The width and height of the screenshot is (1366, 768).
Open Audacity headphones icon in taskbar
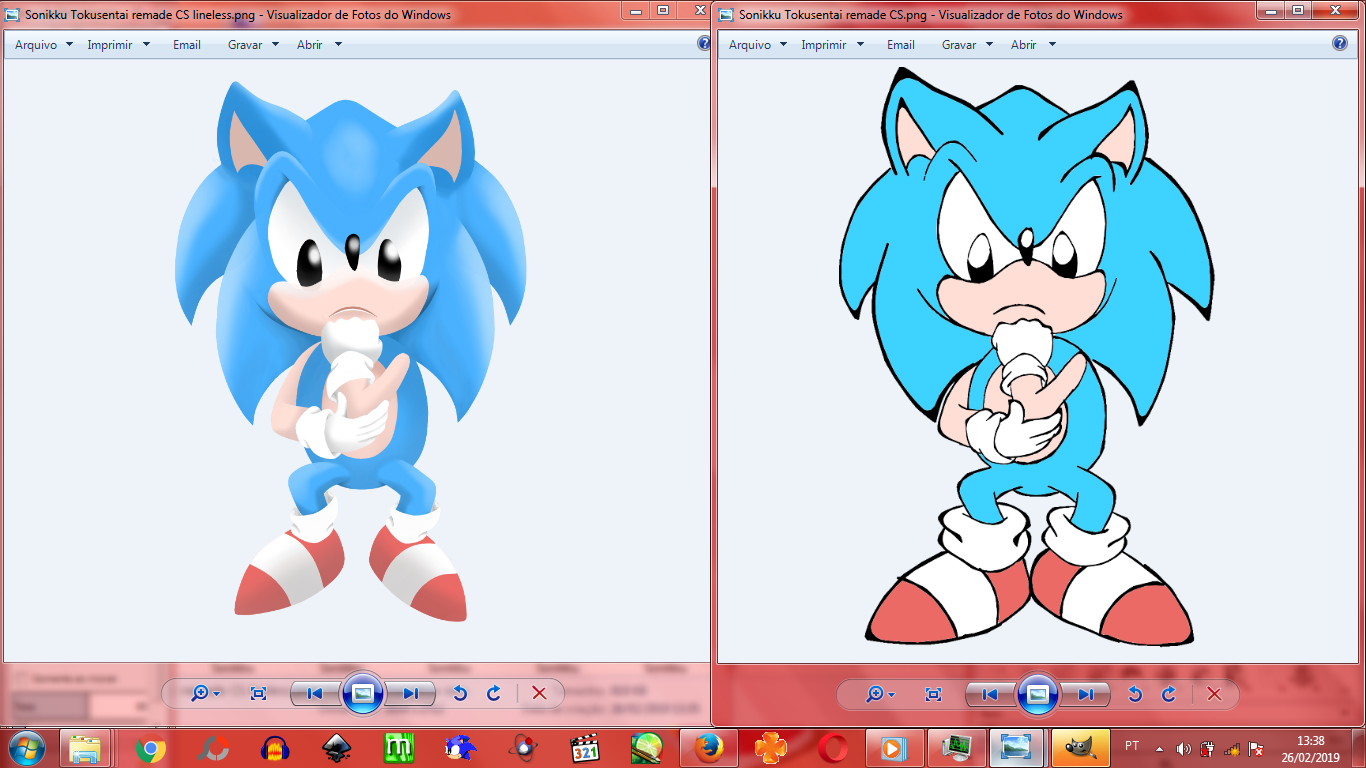(275, 748)
